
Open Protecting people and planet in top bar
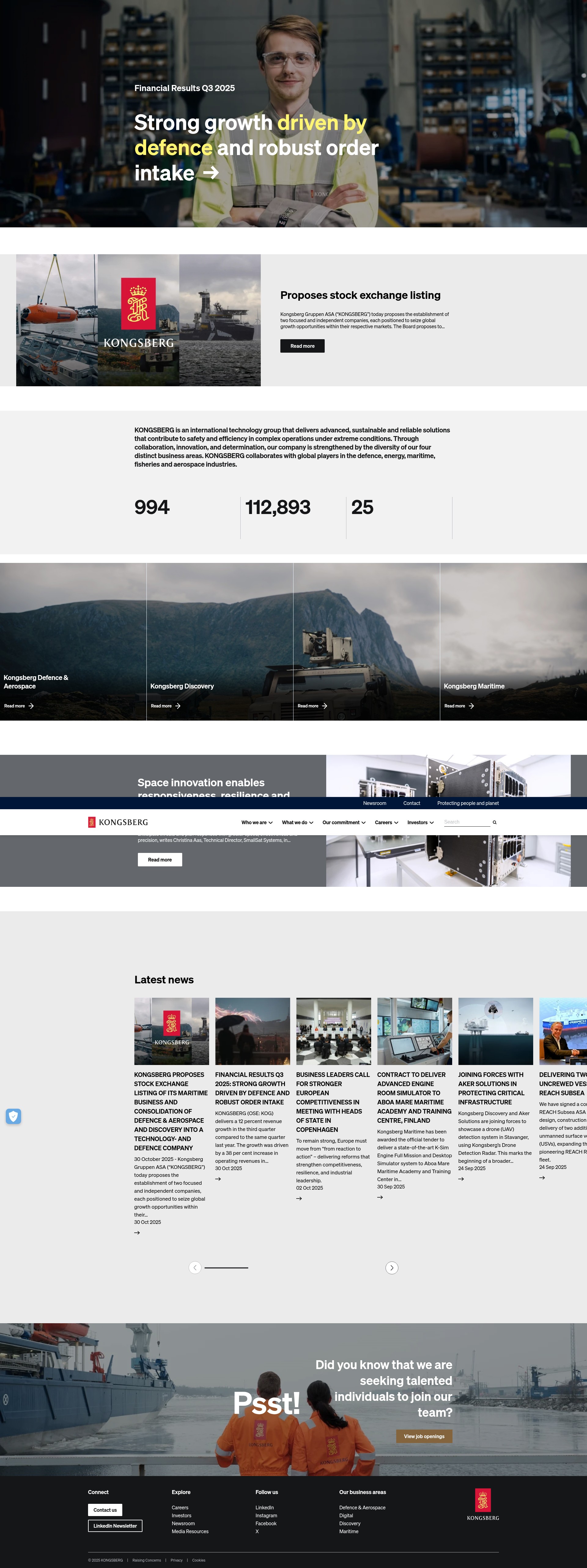coord(468,803)
